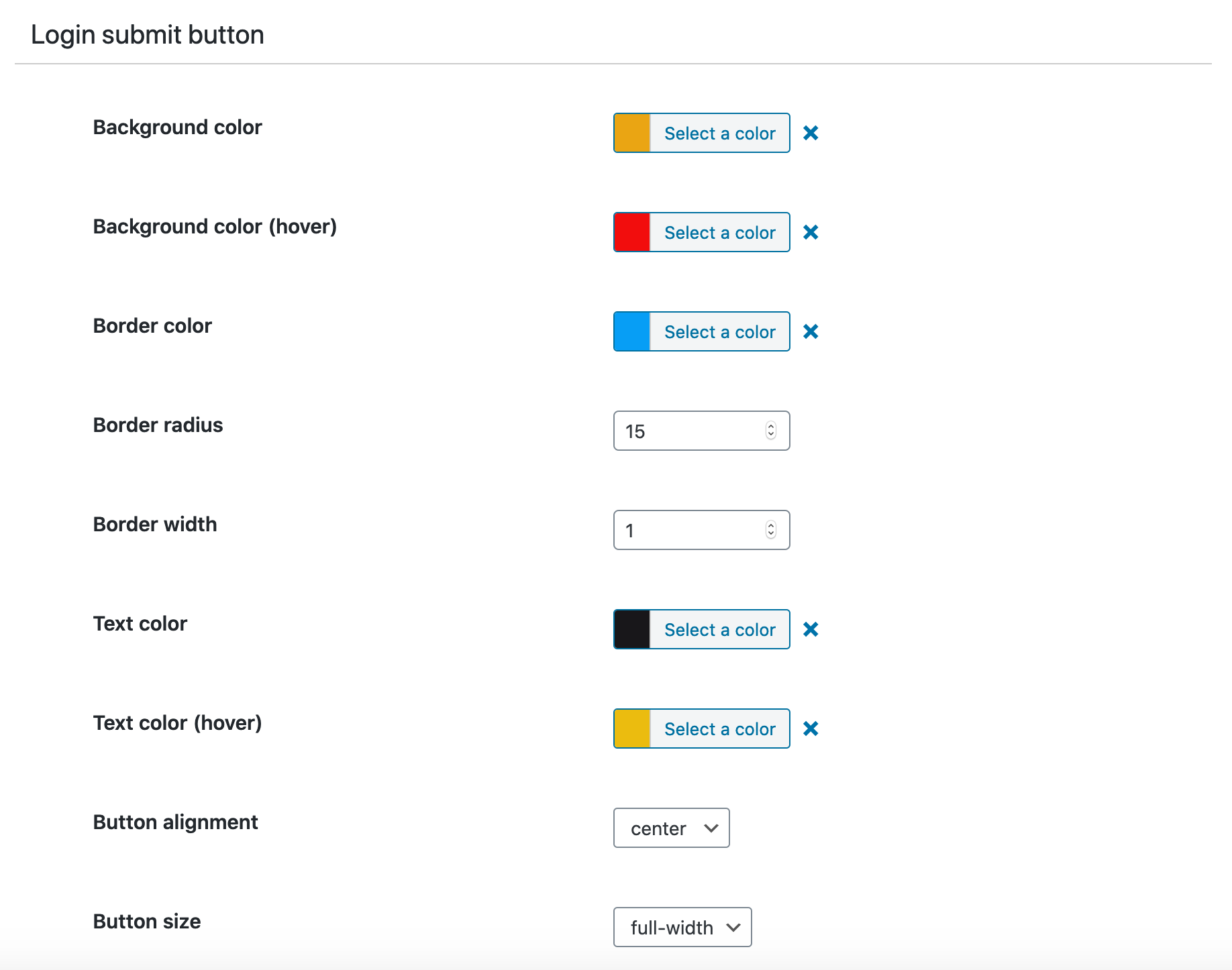Select a color for Text color
This screenshot has width=1232, height=970.
pos(720,629)
